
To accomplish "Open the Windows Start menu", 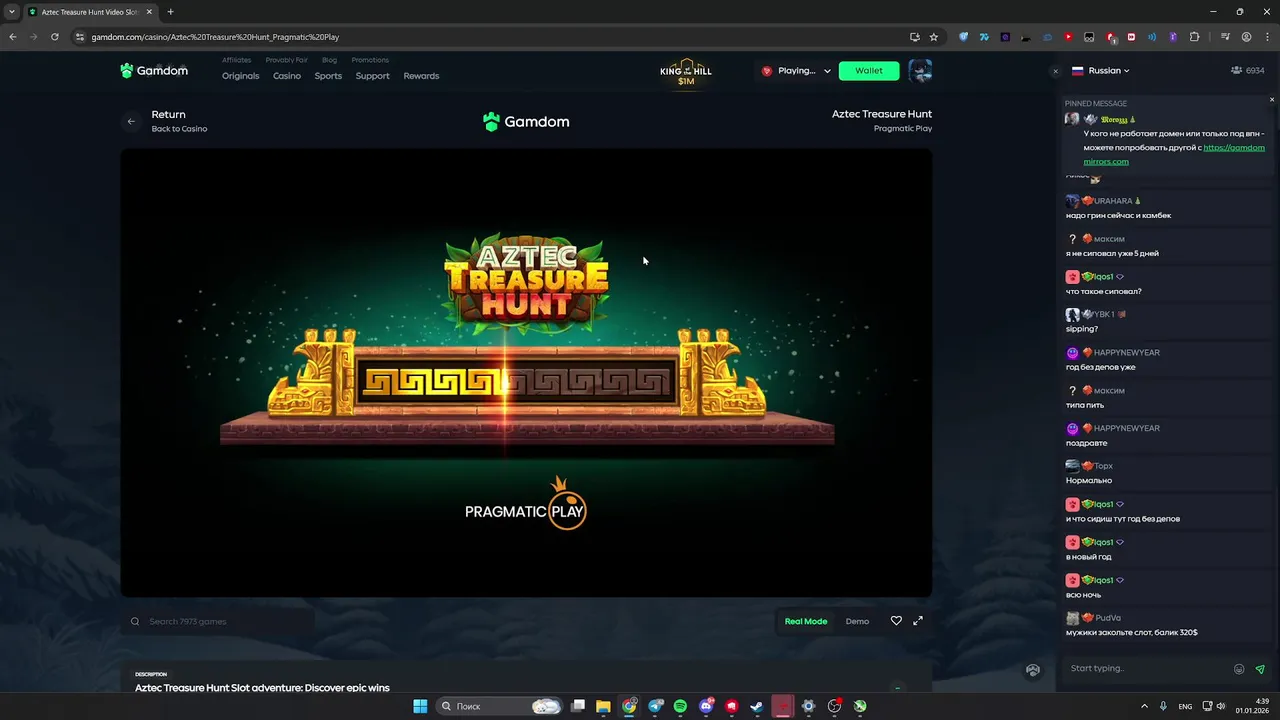I will (x=420, y=706).
